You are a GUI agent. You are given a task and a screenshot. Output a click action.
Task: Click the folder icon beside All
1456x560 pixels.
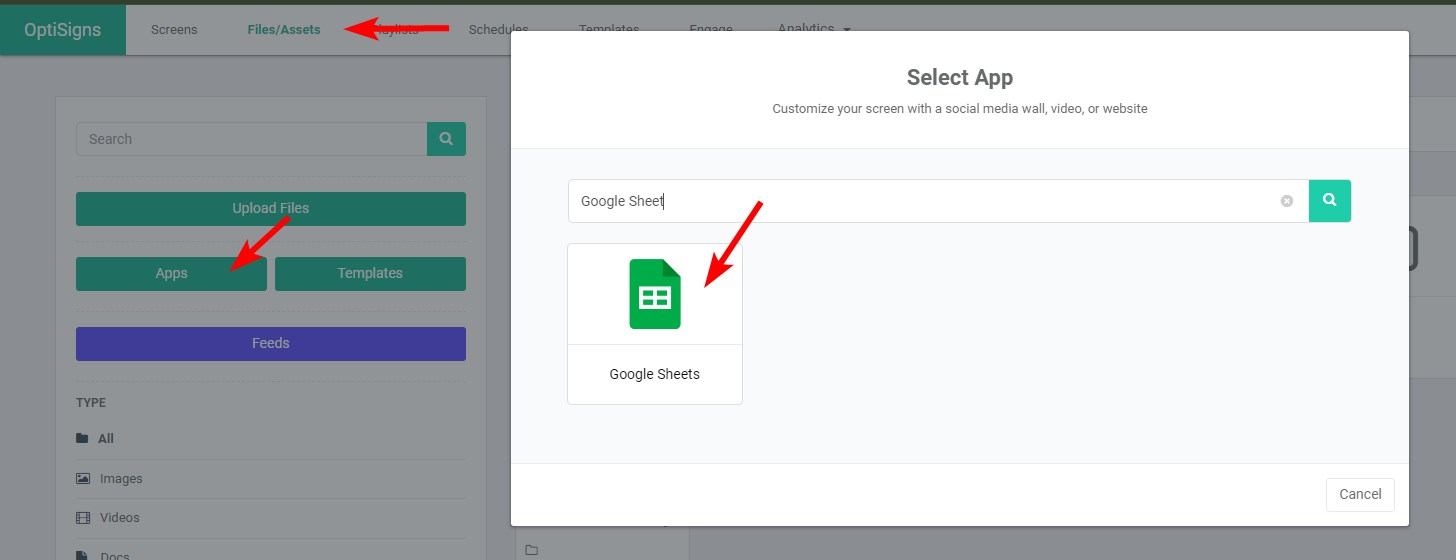click(82, 439)
